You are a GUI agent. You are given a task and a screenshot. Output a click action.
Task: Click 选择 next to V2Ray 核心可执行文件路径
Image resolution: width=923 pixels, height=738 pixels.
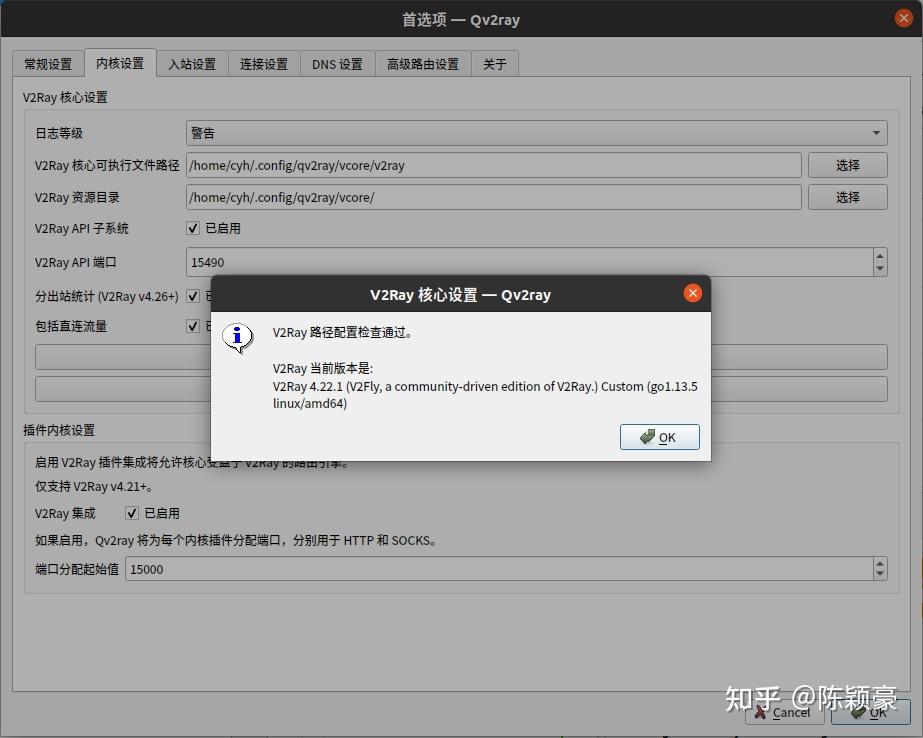846,165
